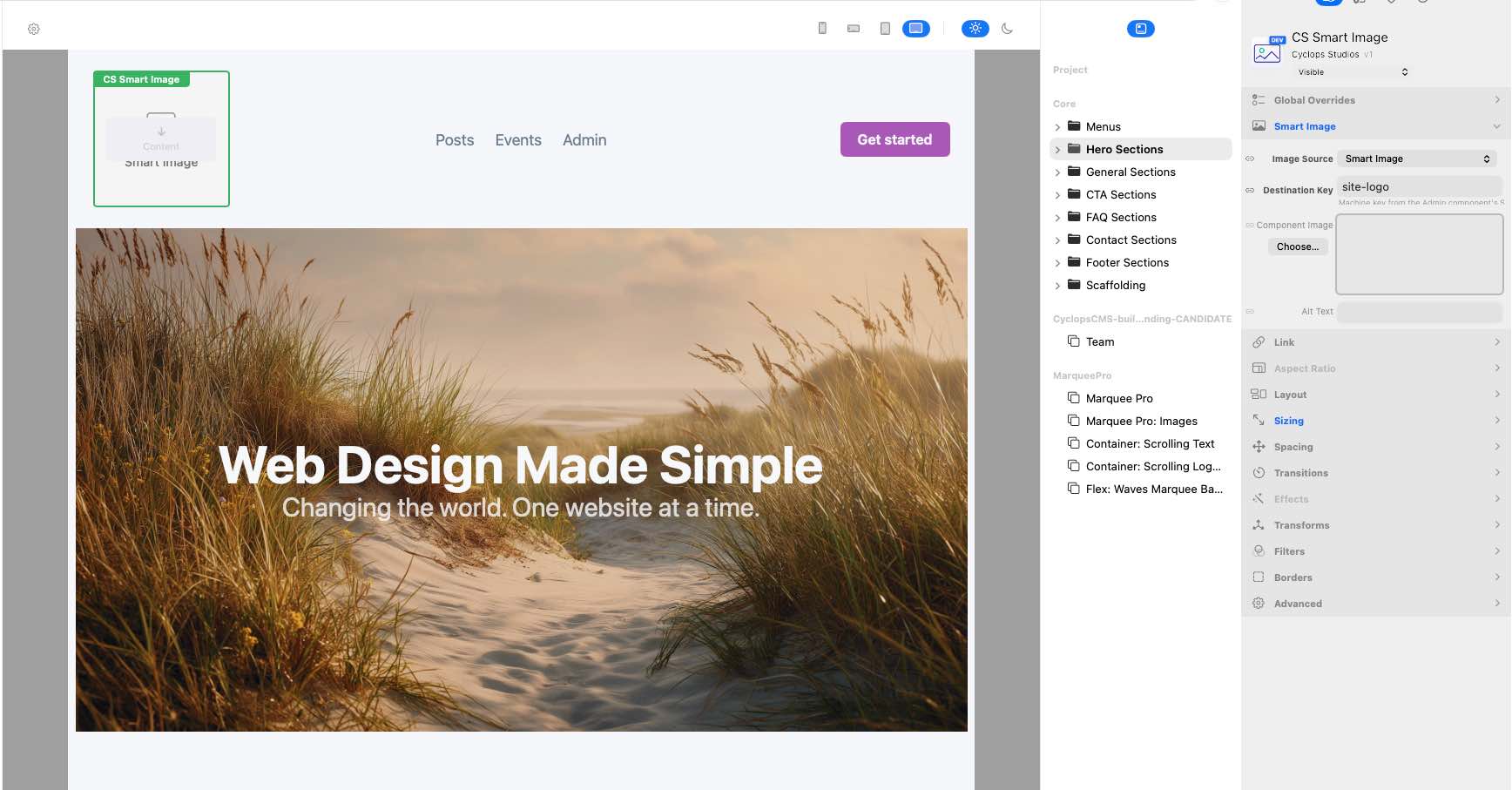The height and width of the screenshot is (790, 1512).
Task: Open the Transitions settings section
Action: pos(1376,473)
